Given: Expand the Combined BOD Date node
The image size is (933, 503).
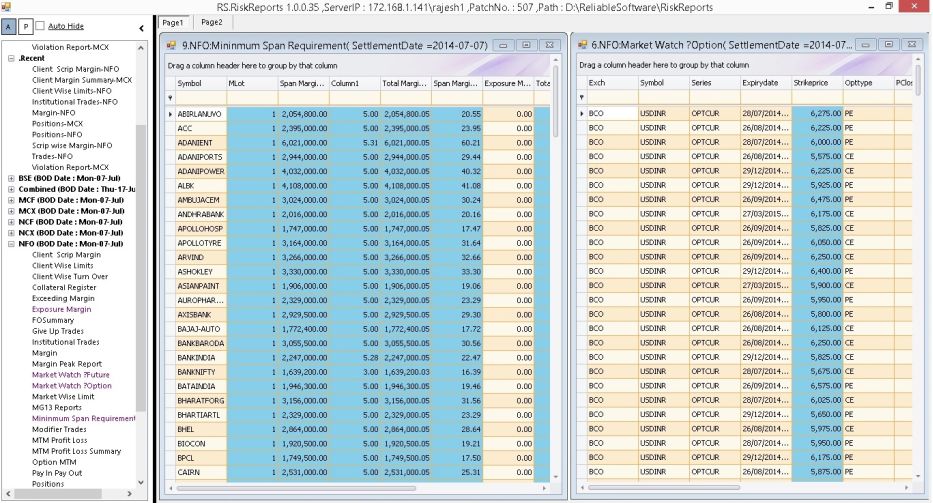Looking at the screenshot, I should pos(11,189).
